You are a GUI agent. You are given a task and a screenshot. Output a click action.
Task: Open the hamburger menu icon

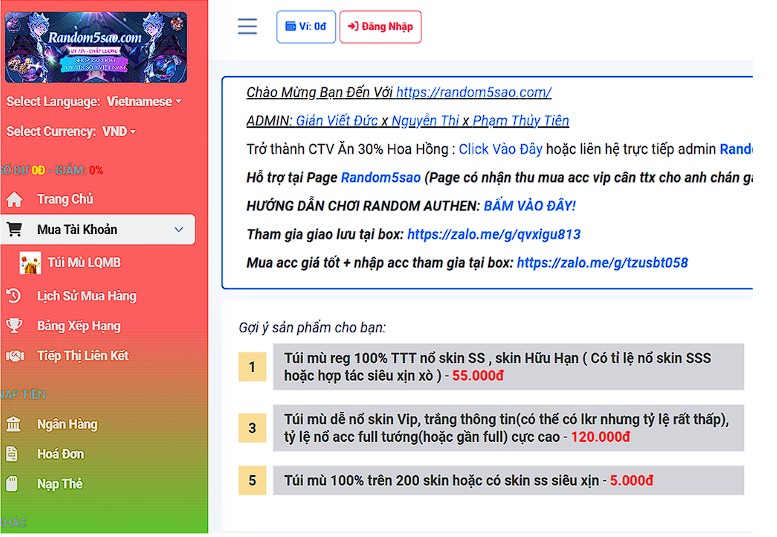click(247, 26)
